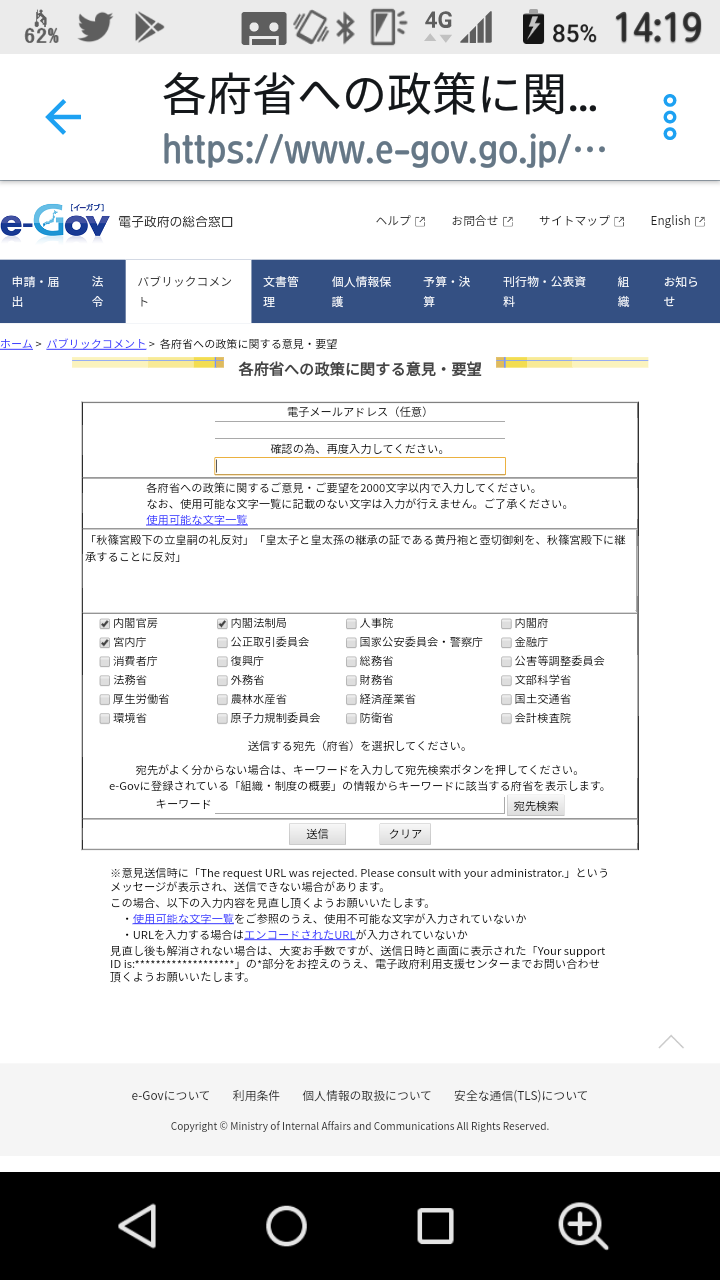Open 利用条件 footer link
720x1280 pixels.
[x=256, y=1096]
